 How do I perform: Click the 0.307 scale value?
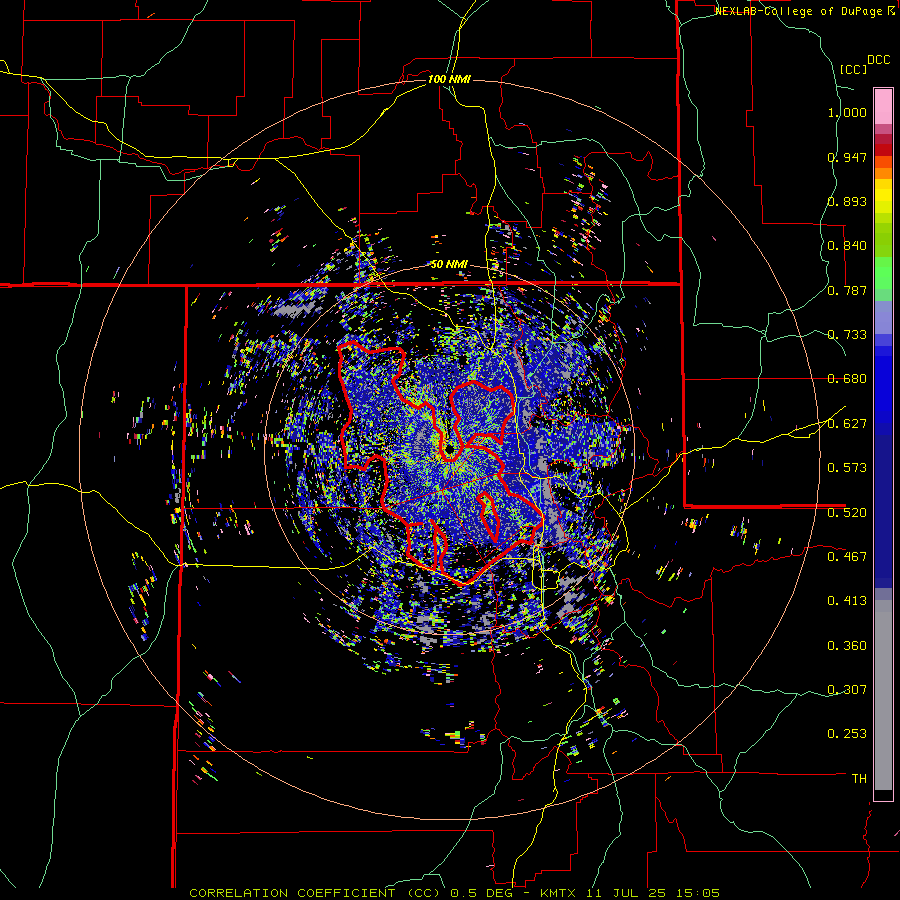pyautogui.click(x=847, y=689)
